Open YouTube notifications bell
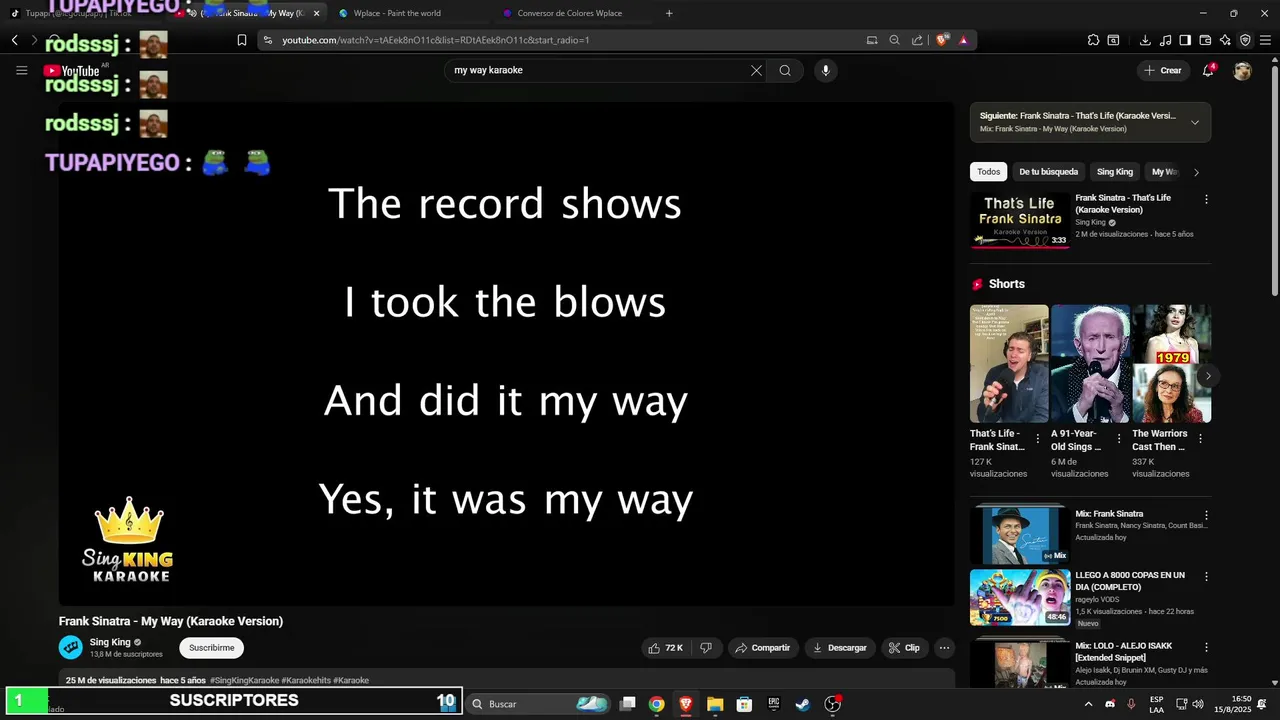The height and width of the screenshot is (720, 1280). 1208,70
